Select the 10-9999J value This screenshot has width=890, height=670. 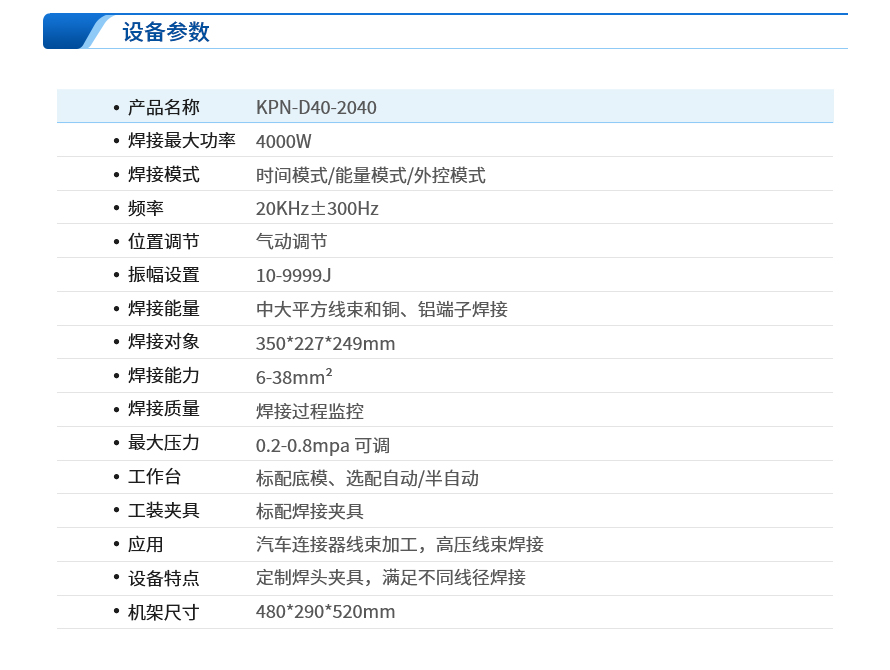[294, 276]
